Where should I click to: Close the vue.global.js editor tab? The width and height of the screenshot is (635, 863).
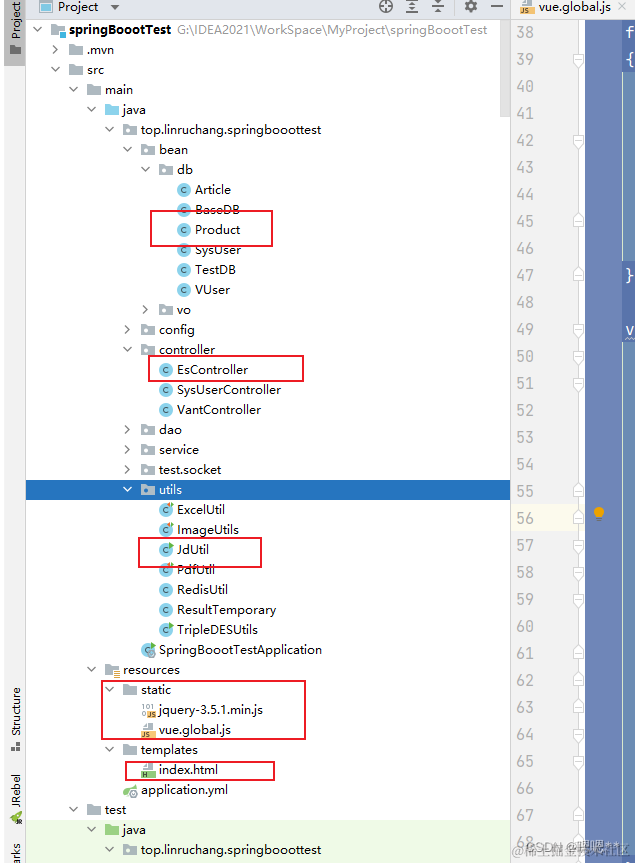coord(622,6)
